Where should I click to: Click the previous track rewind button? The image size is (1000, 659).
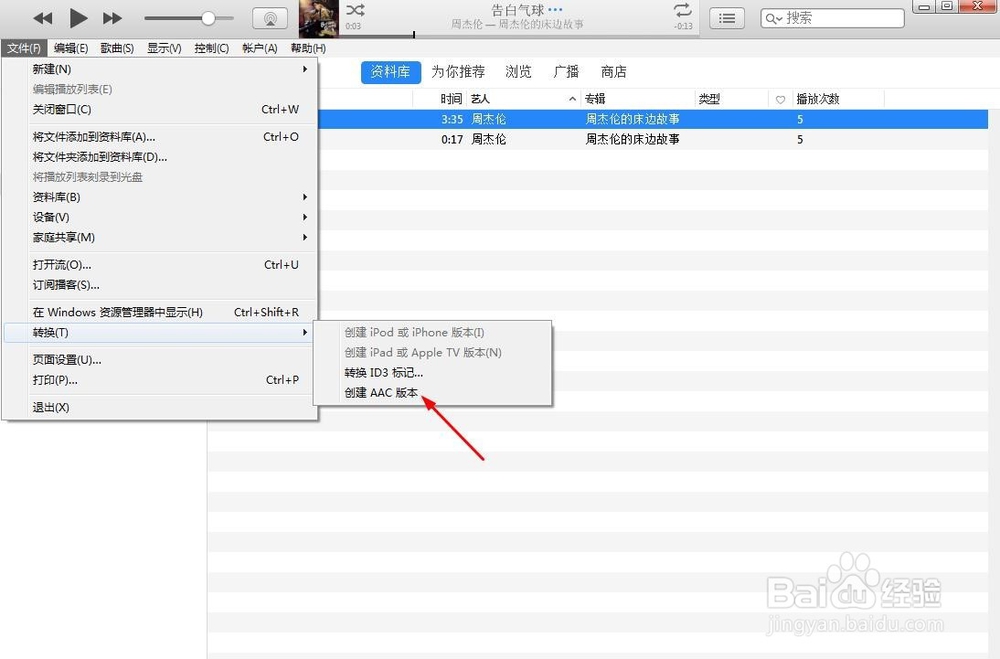tap(43, 18)
